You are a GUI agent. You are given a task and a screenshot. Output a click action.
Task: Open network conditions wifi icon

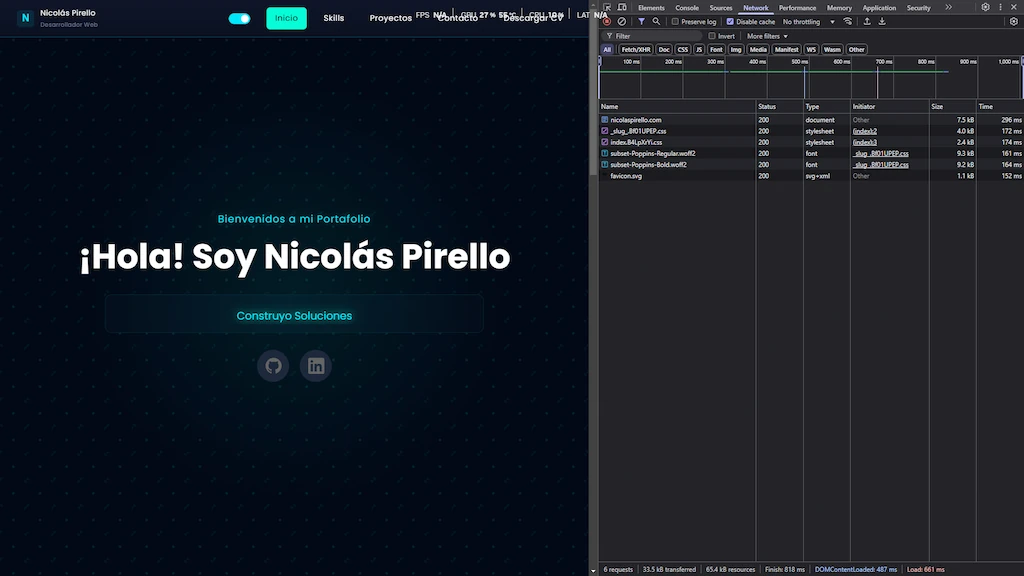(x=848, y=21)
